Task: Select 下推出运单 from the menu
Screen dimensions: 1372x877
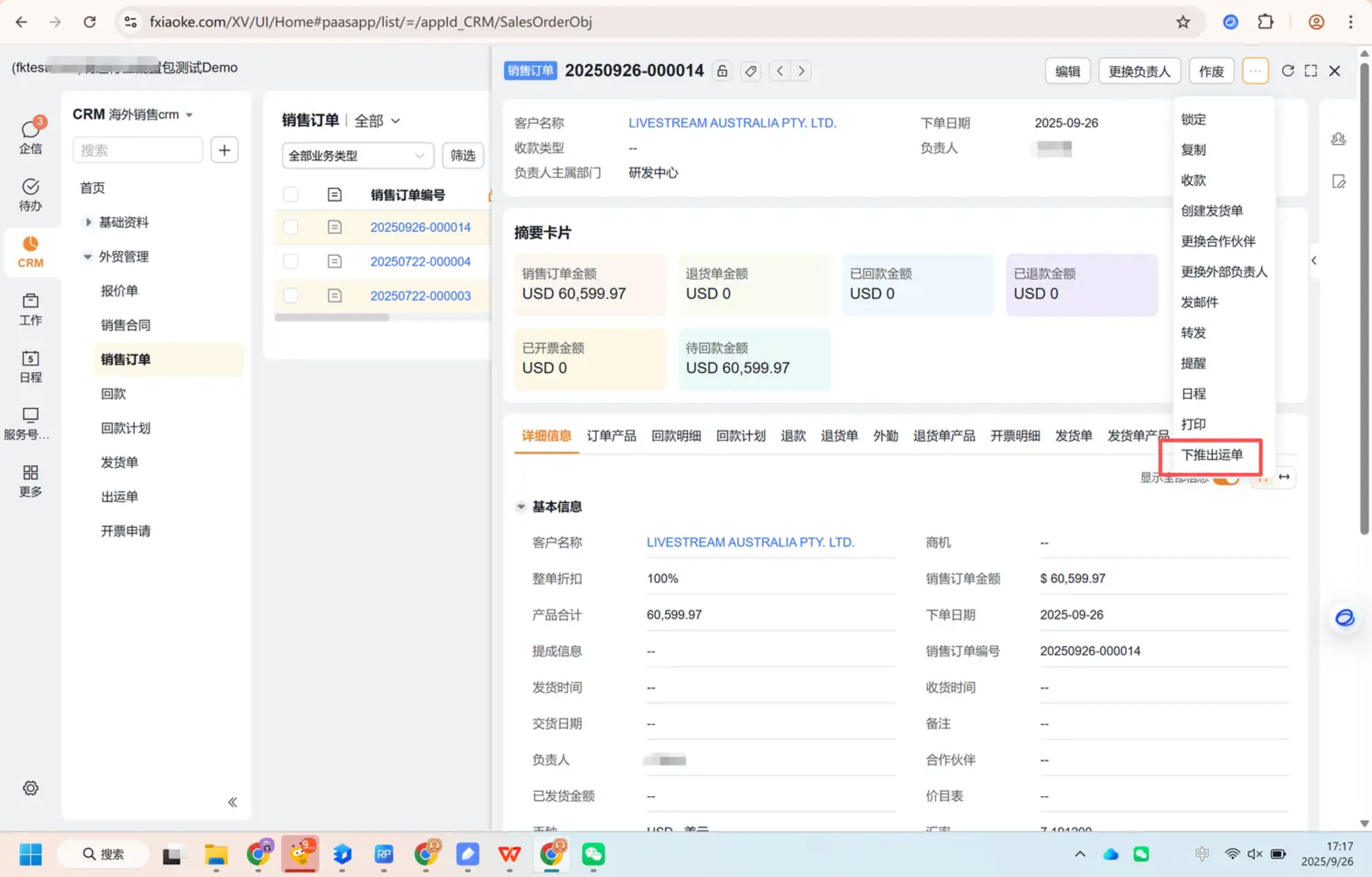Action: pyautogui.click(x=1211, y=454)
